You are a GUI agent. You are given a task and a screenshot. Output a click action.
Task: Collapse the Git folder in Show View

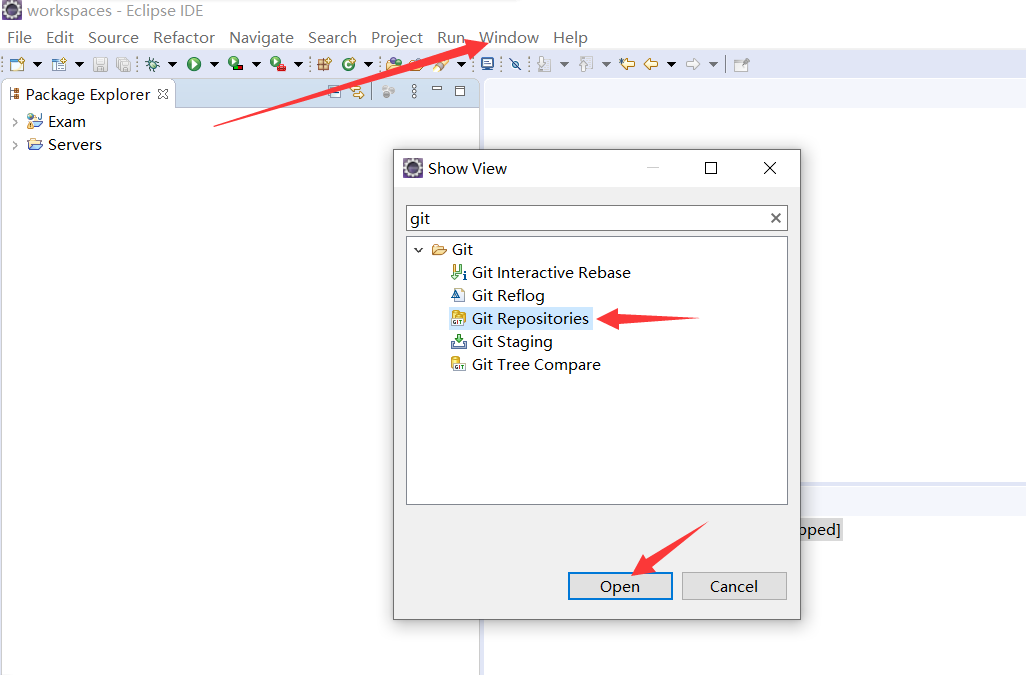point(419,249)
